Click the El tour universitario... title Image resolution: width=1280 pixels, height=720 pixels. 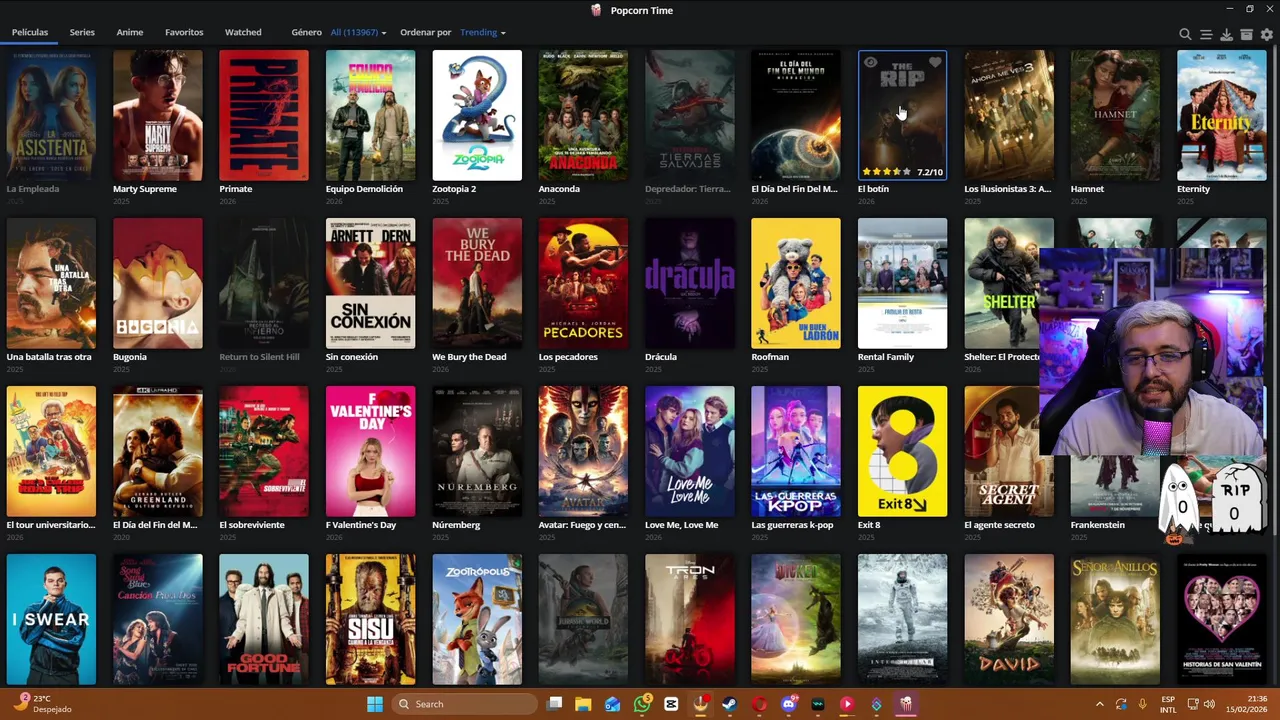click(x=51, y=525)
